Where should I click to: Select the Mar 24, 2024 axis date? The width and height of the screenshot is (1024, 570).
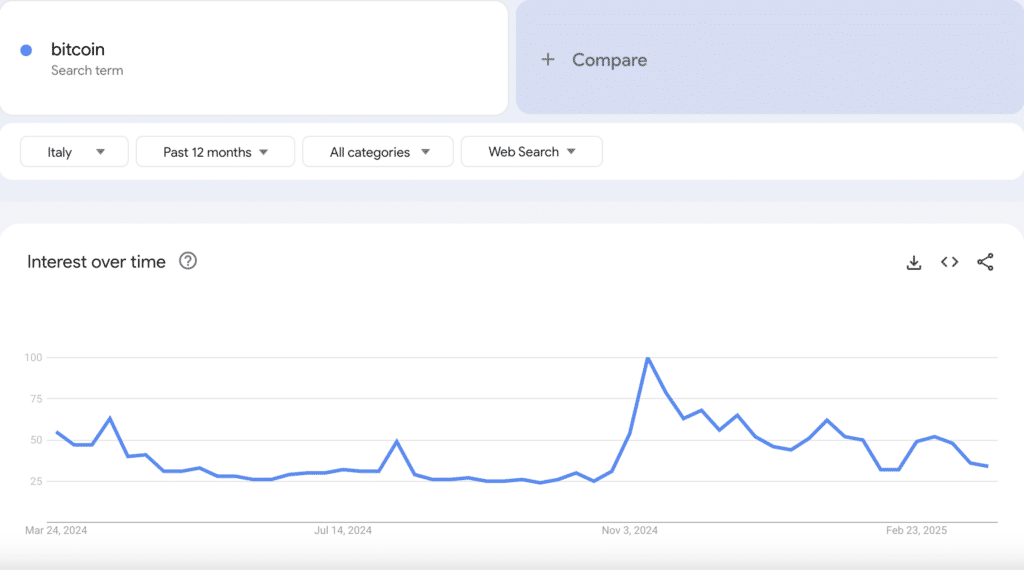point(57,530)
